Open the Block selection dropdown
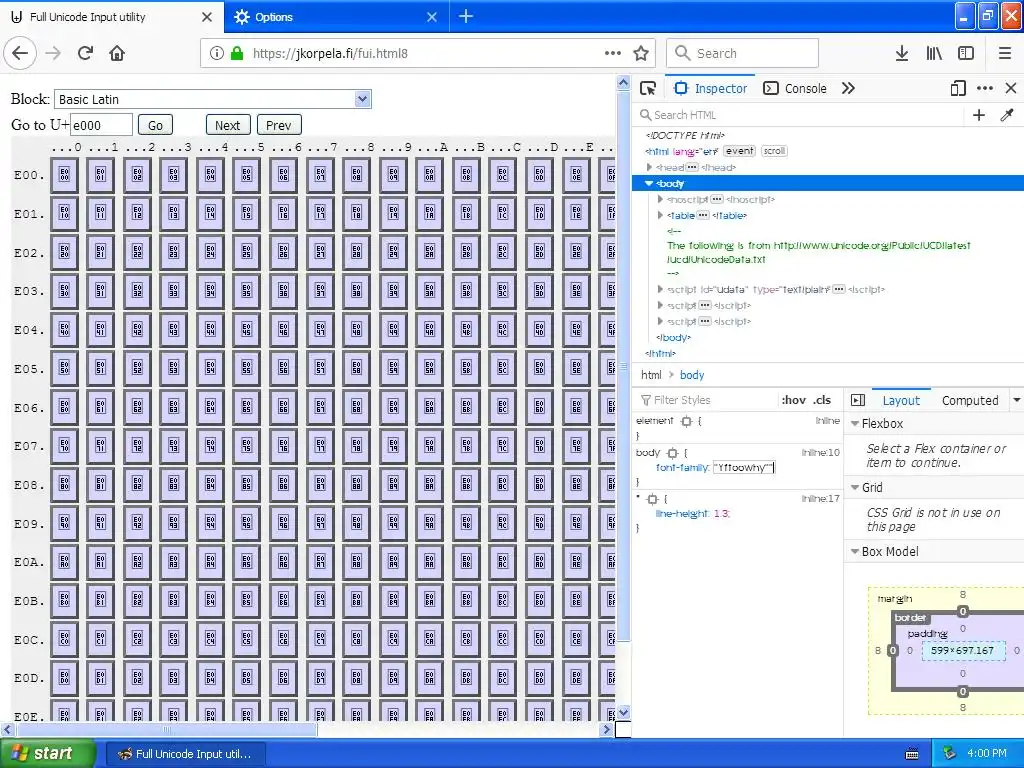Image resolution: width=1024 pixels, height=768 pixels. (213, 99)
